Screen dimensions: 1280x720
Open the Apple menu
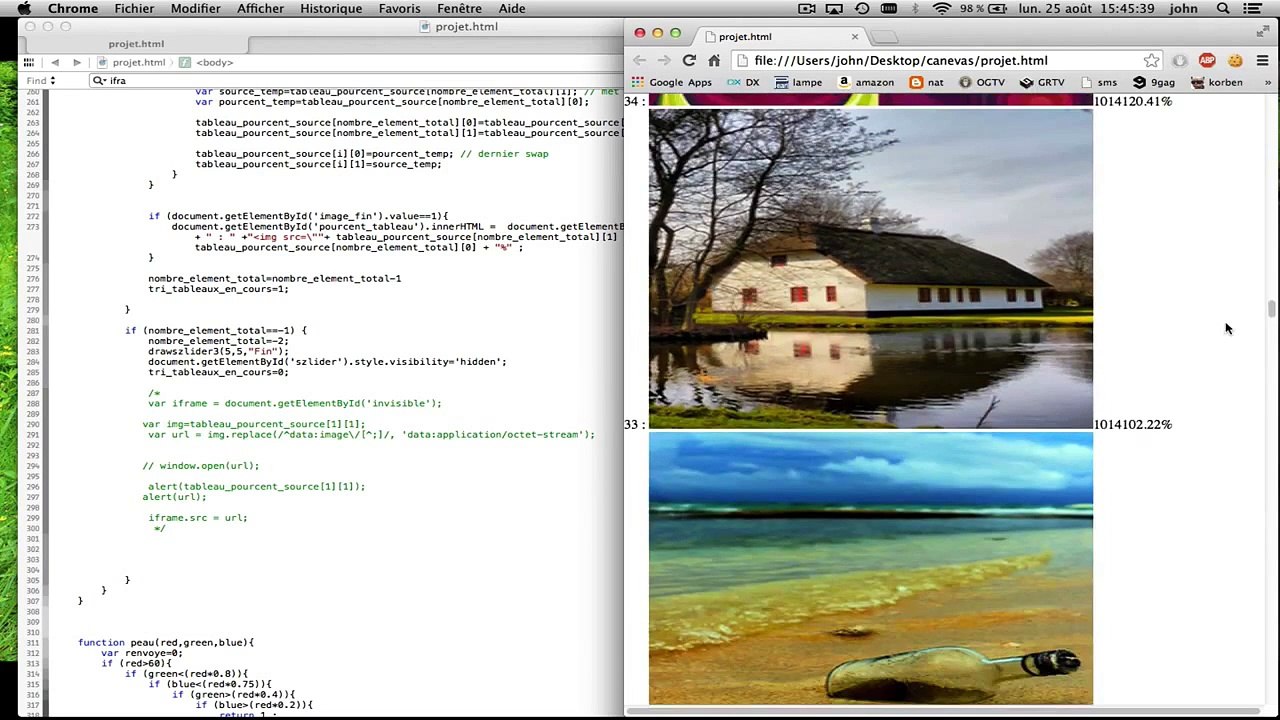point(25,9)
